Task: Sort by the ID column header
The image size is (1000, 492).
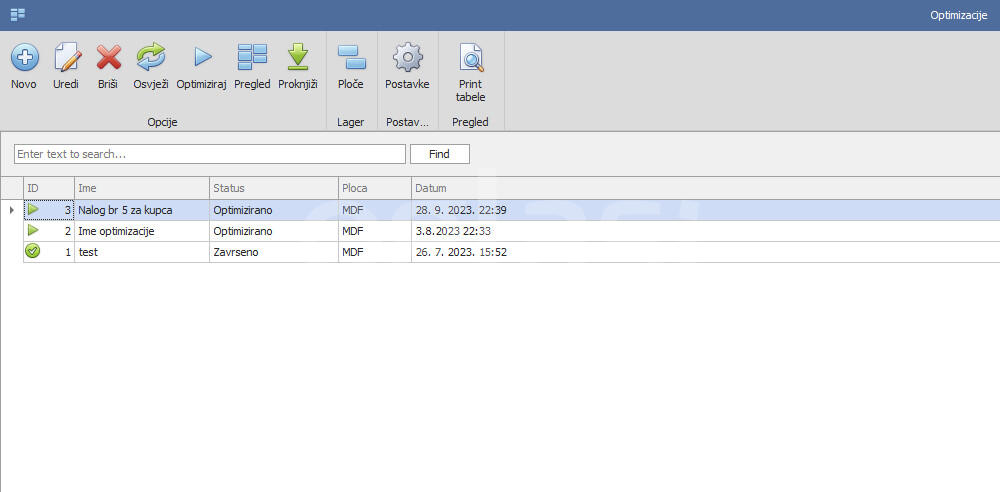Action: 48,188
